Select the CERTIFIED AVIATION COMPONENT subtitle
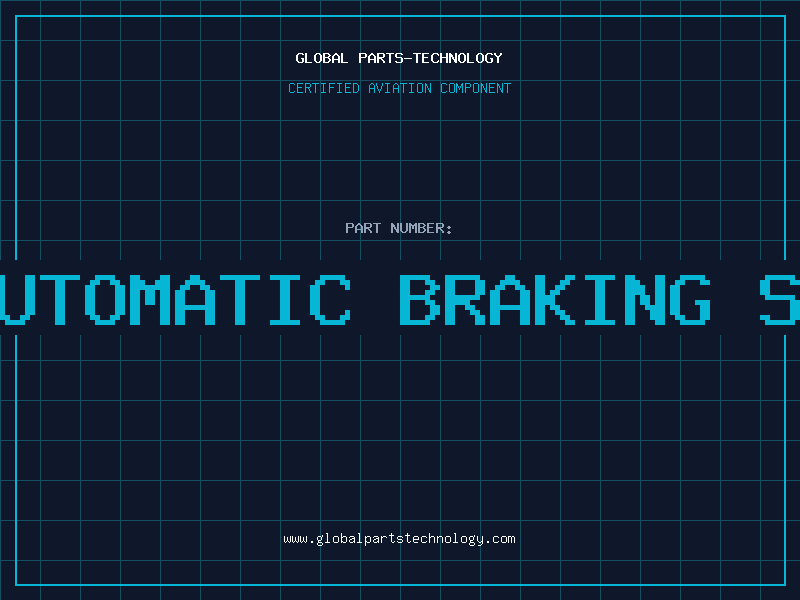800x600 pixels. point(399,88)
